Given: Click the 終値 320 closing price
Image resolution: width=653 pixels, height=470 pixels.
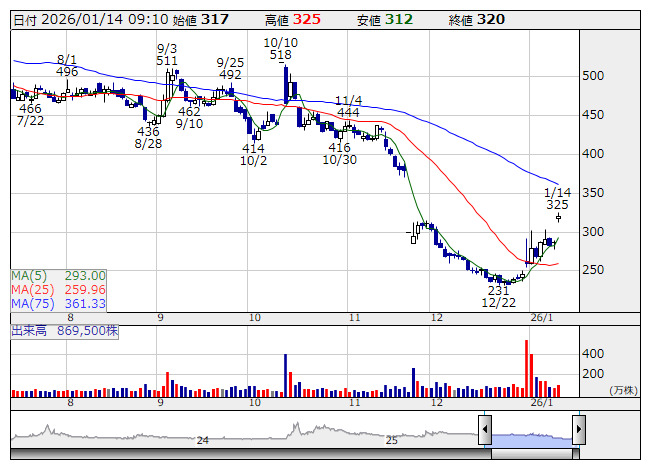Looking at the screenshot, I should 477,20.
